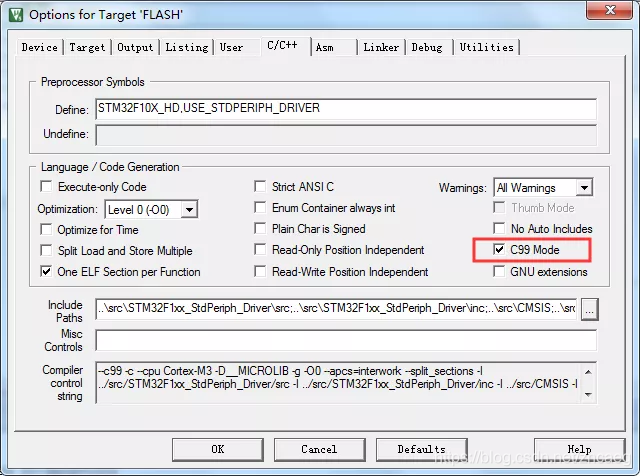Switch to the Output tab
Image resolution: width=640 pixels, height=476 pixels.
click(x=135, y=47)
